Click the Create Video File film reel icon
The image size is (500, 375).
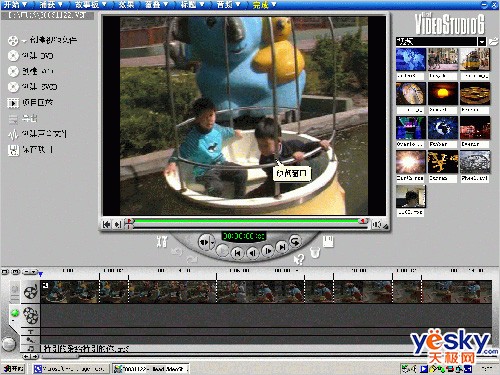pos(13,41)
